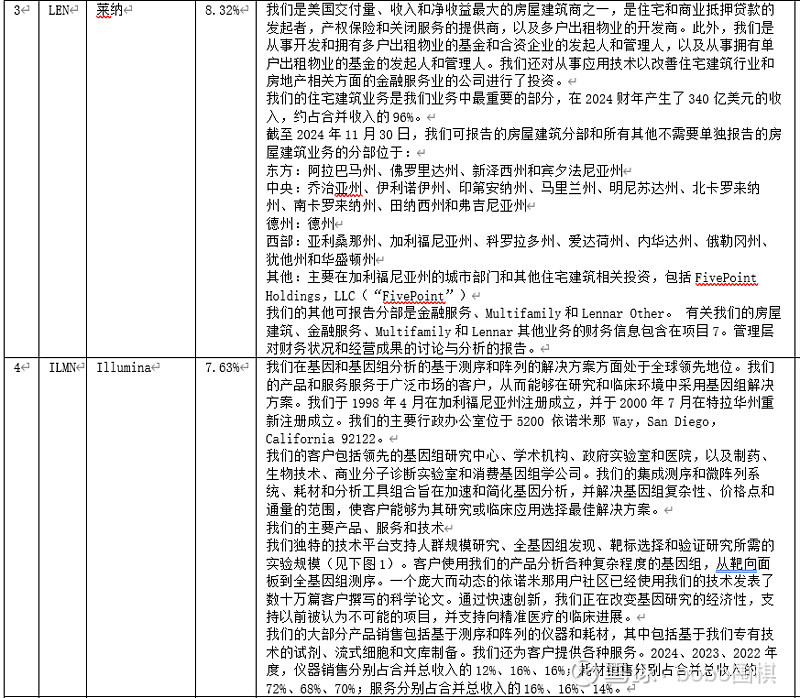
Task: Click the row number cell "3"
Action: point(17,10)
